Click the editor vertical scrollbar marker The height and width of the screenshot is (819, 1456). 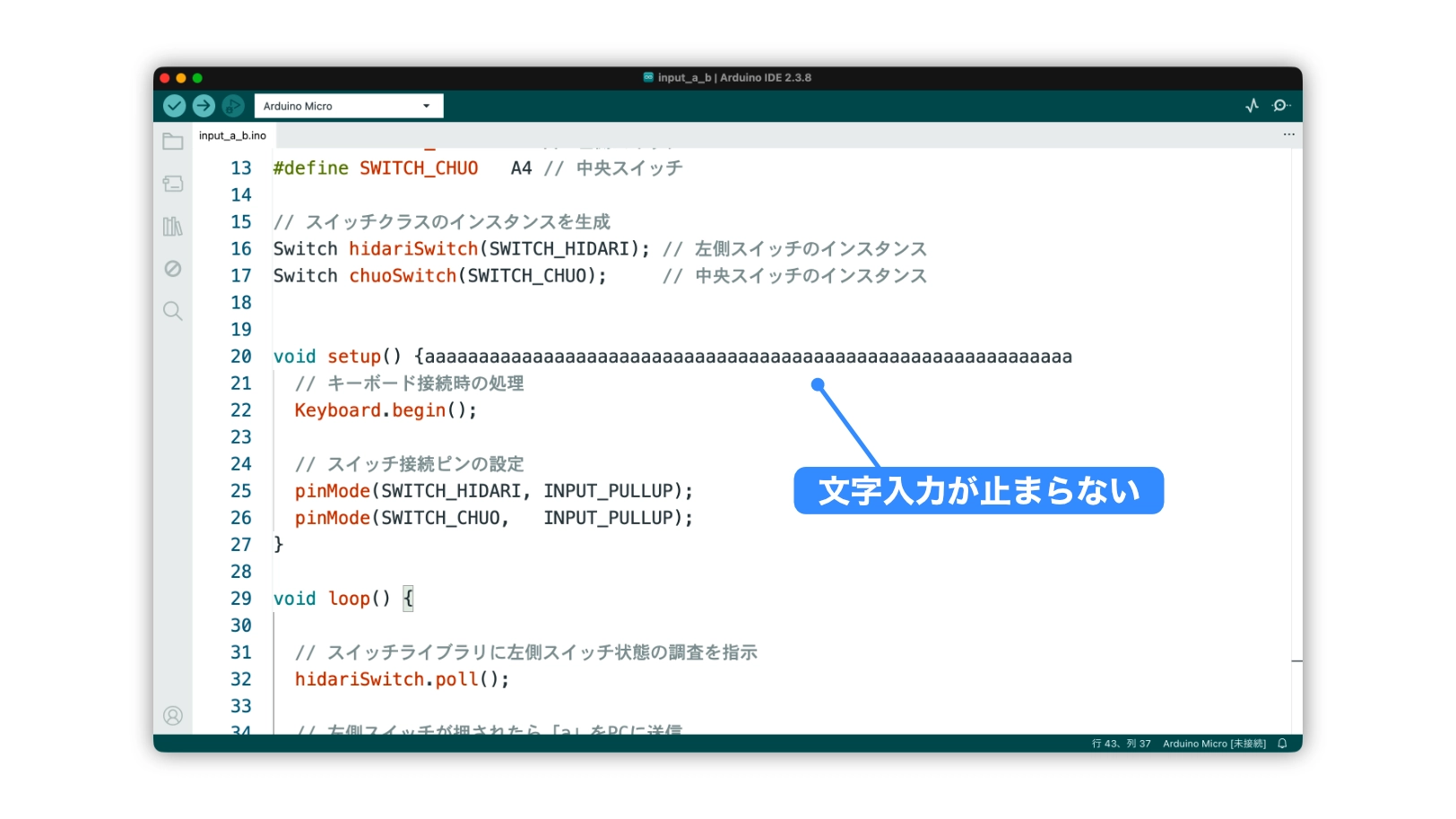1296,661
